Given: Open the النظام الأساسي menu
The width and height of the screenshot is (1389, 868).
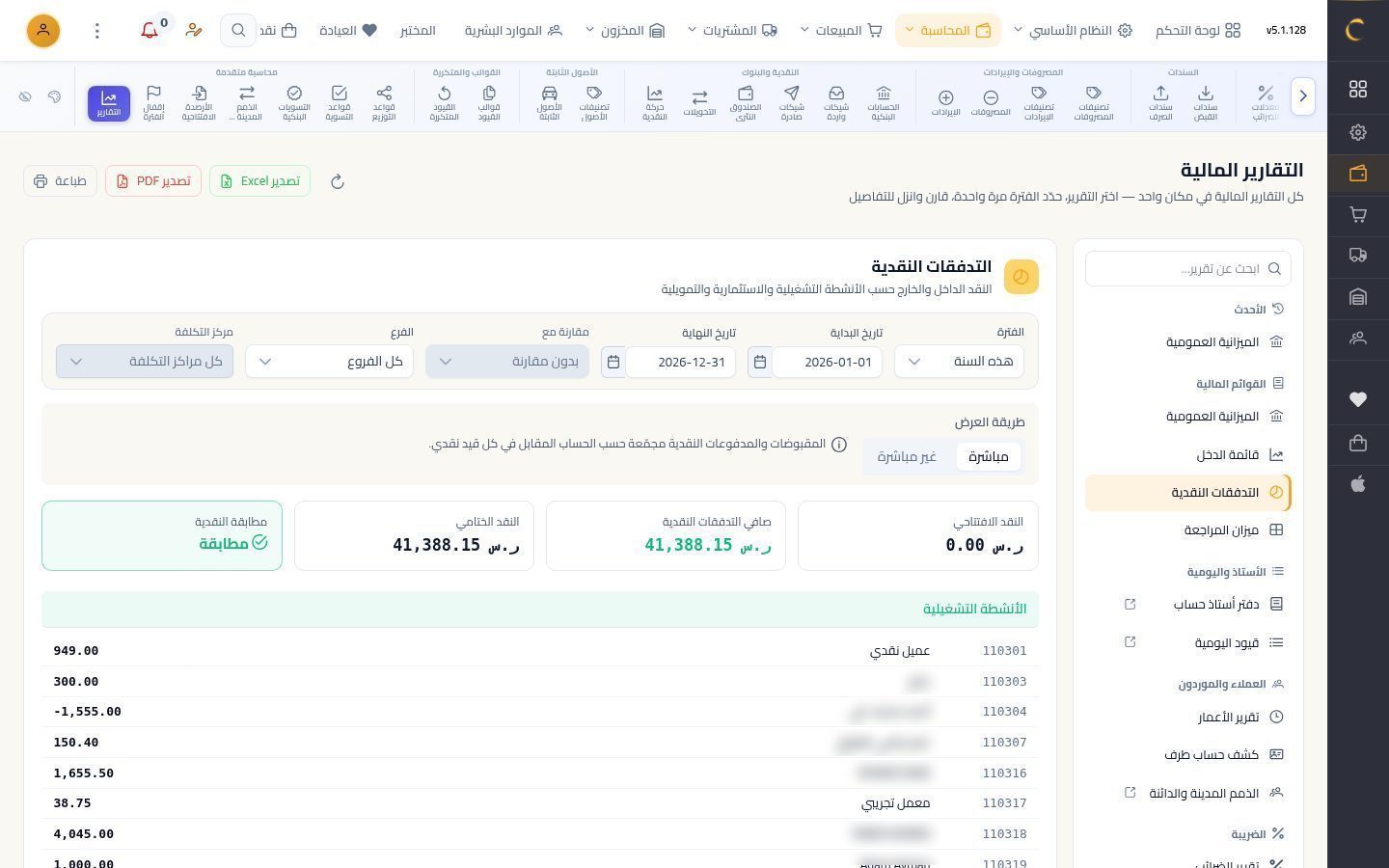Looking at the screenshot, I should [x=1073, y=31].
